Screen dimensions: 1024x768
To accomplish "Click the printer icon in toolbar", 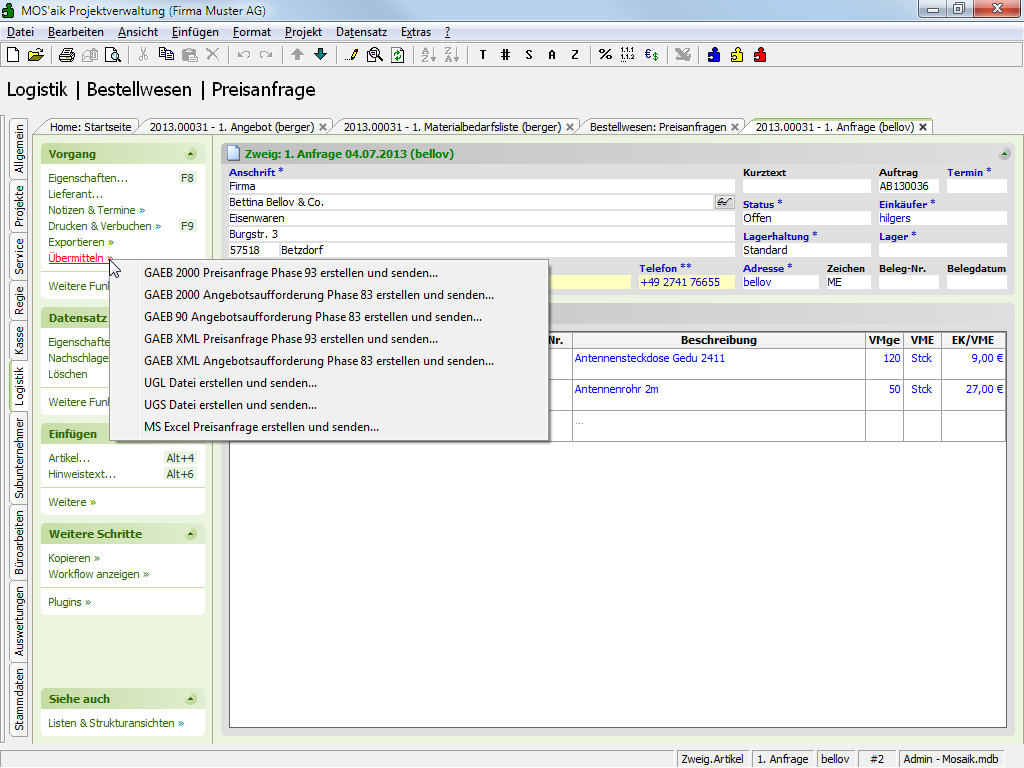I will coord(67,55).
